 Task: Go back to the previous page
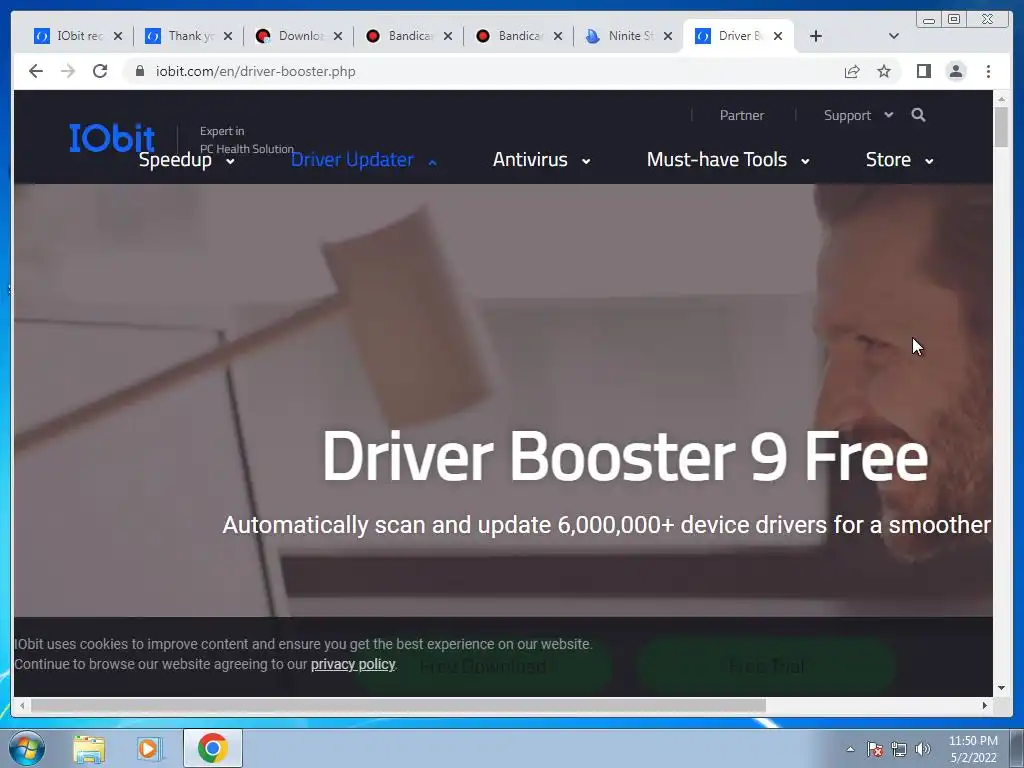pos(36,71)
